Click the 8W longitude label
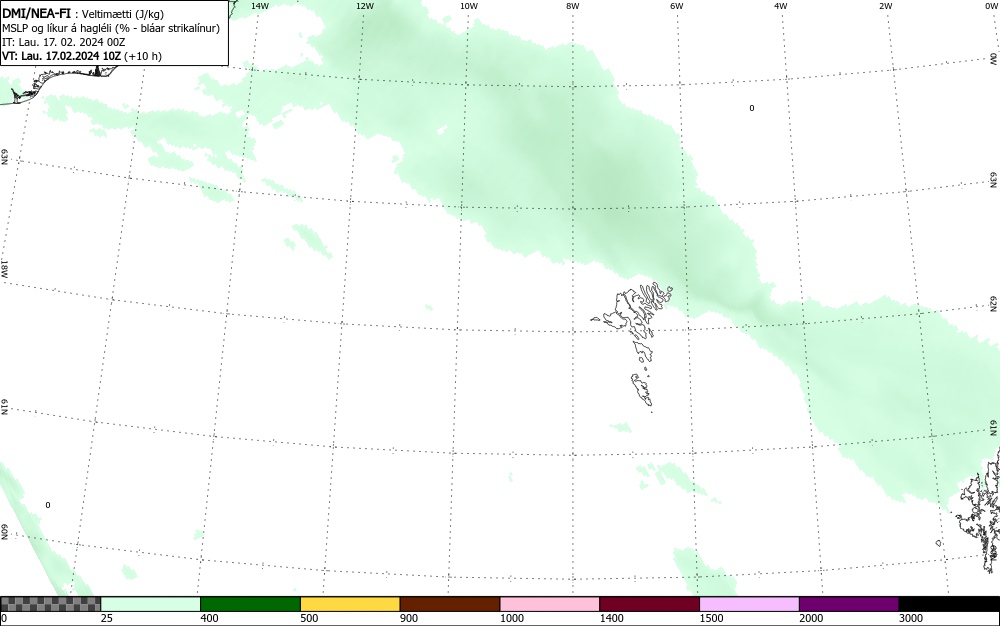 573,6
